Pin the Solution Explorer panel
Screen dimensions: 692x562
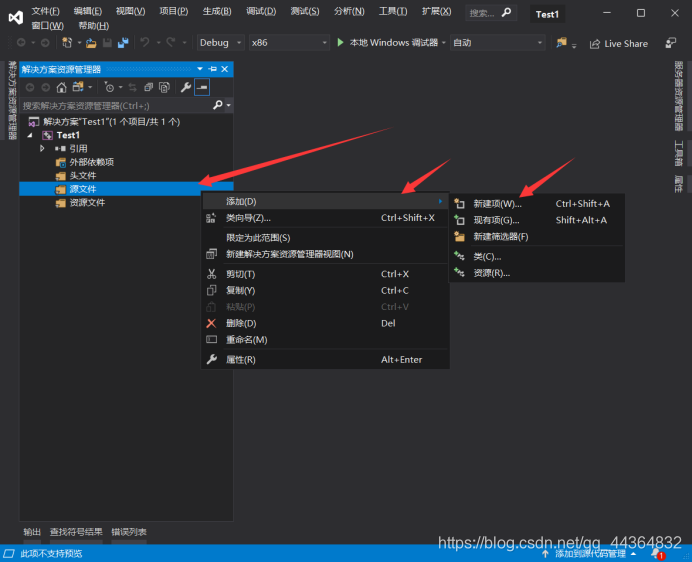tap(213, 69)
